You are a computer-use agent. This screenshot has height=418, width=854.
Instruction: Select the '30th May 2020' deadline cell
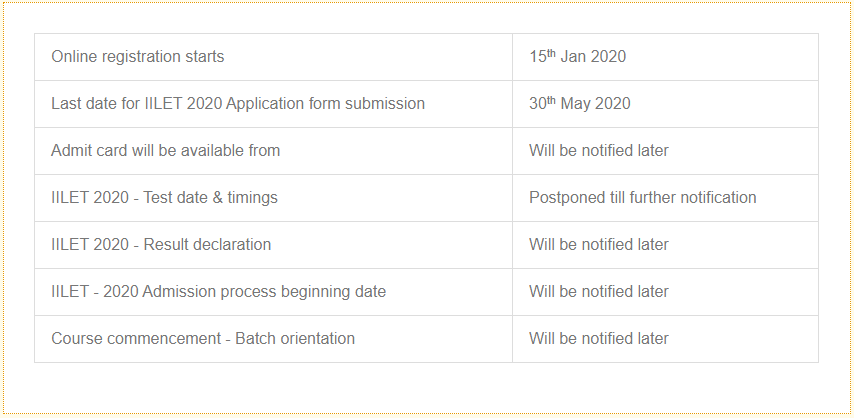580,104
